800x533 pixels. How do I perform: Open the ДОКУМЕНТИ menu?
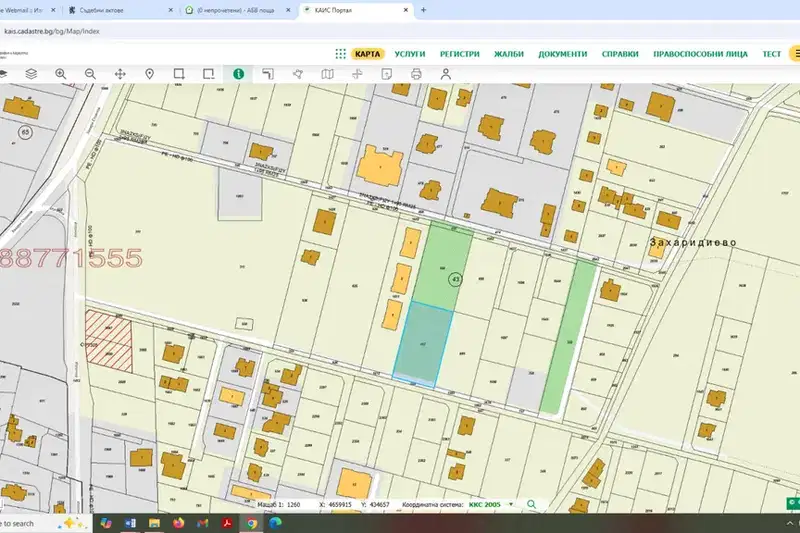click(x=563, y=54)
